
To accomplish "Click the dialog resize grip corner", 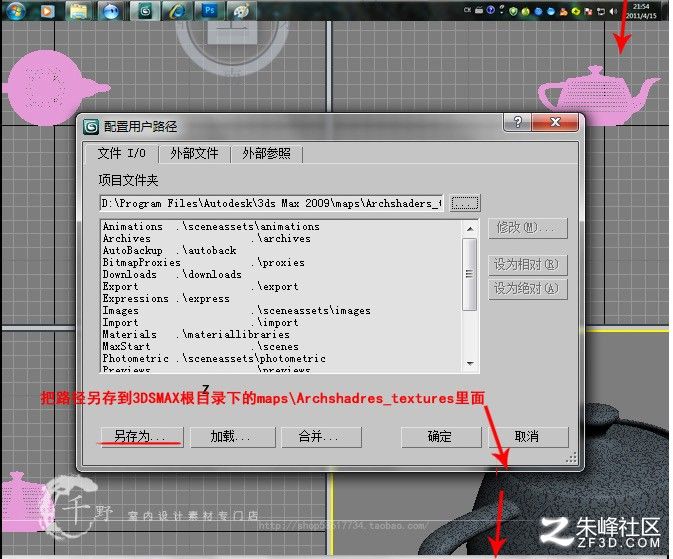I will pyautogui.click(x=571, y=458).
